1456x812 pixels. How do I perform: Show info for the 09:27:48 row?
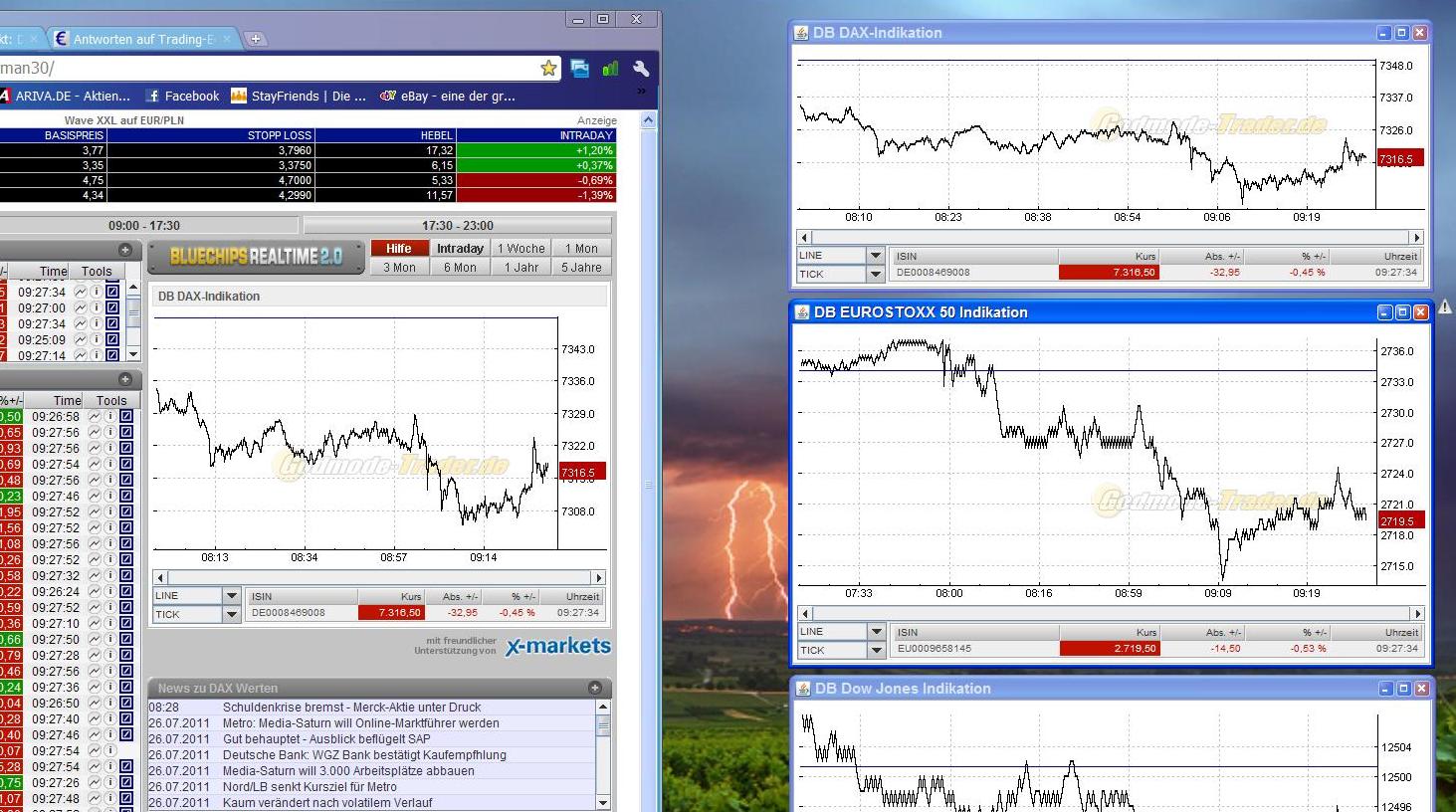point(110,799)
